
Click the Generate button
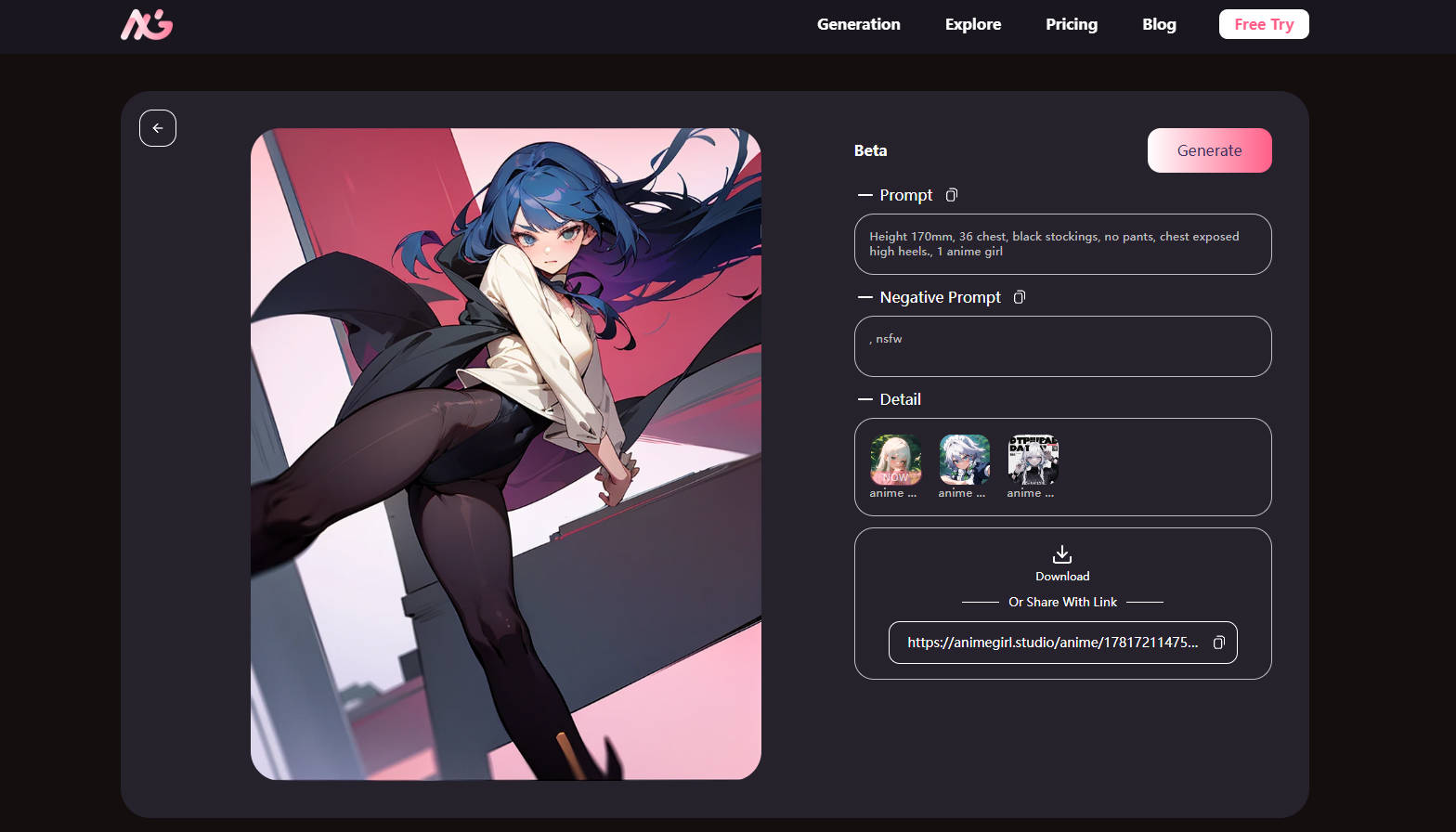click(x=1210, y=150)
